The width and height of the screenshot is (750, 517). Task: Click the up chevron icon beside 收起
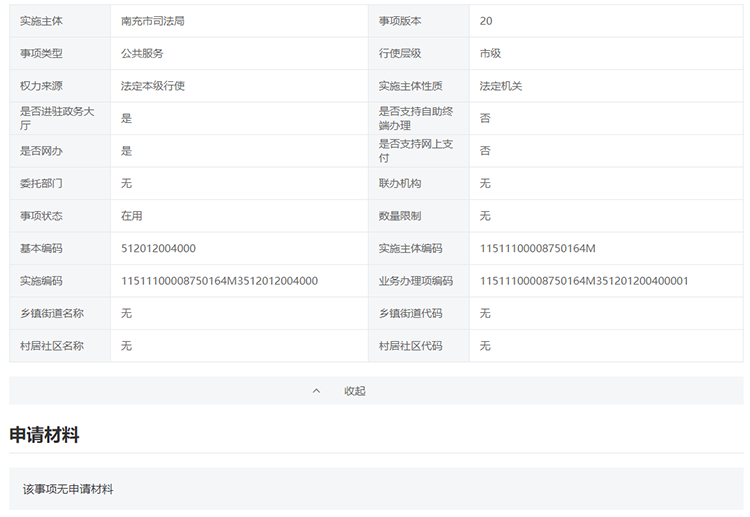tap(317, 391)
